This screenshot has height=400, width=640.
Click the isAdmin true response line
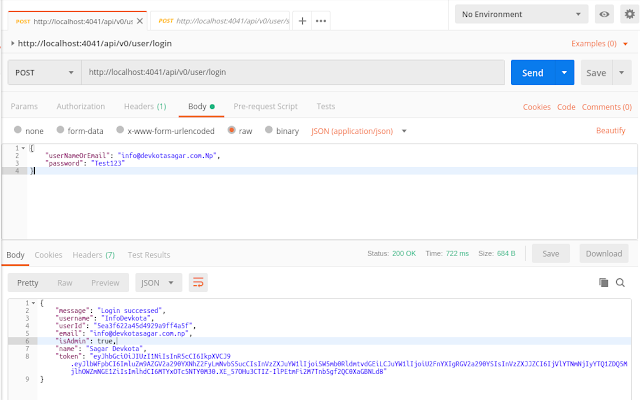point(86,341)
